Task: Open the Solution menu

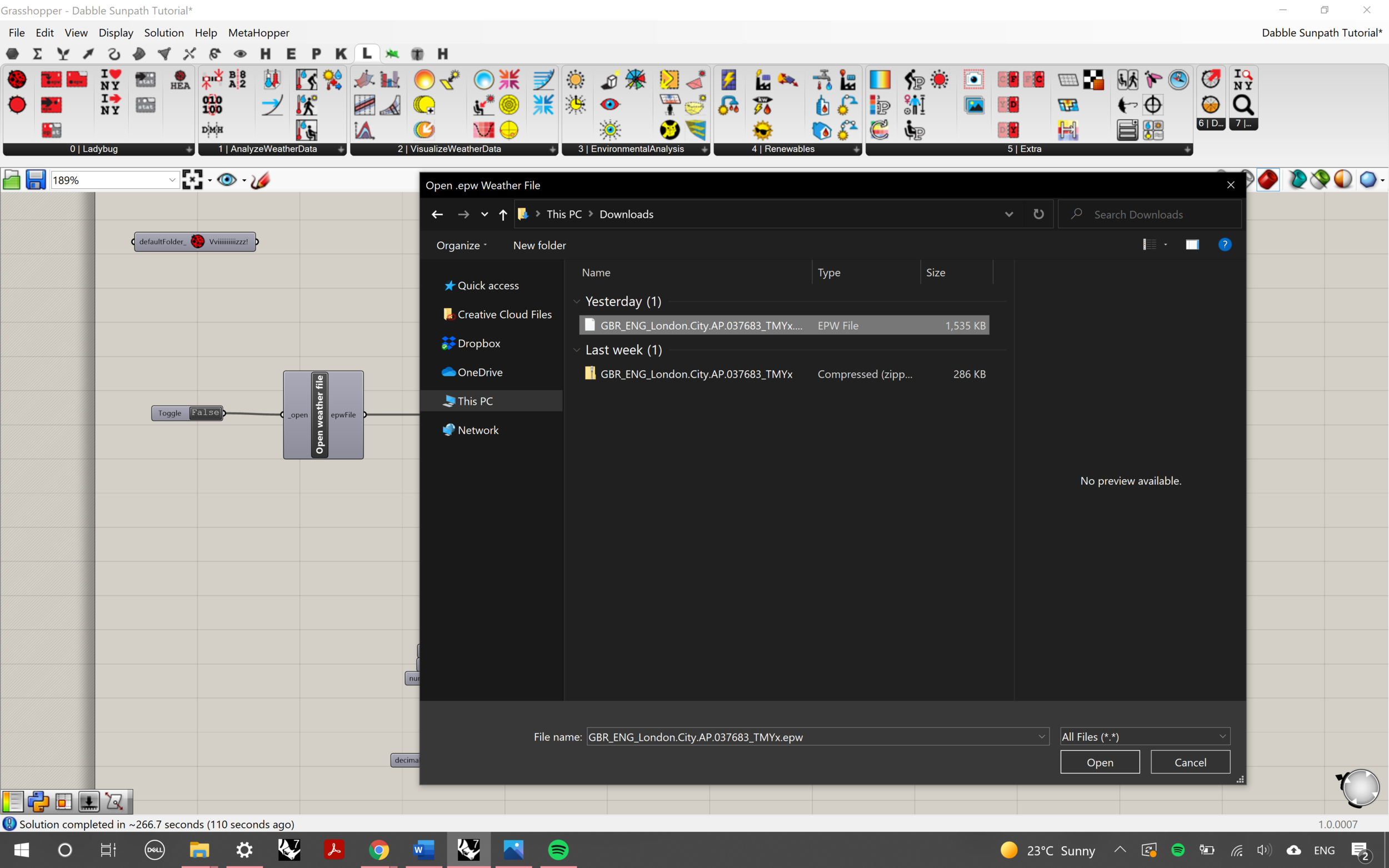Action: coord(164,33)
